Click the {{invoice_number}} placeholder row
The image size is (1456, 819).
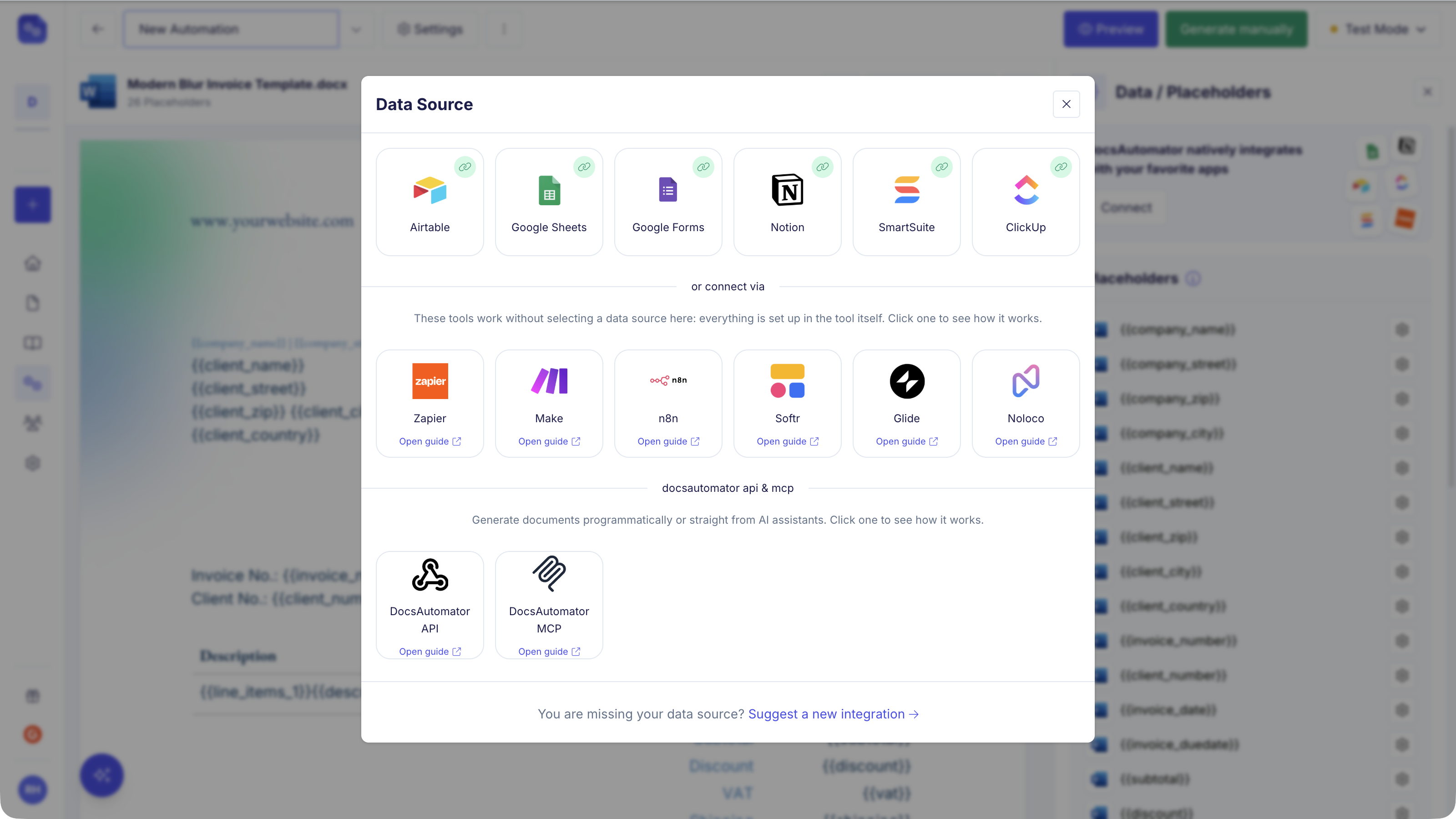(x=1251, y=641)
